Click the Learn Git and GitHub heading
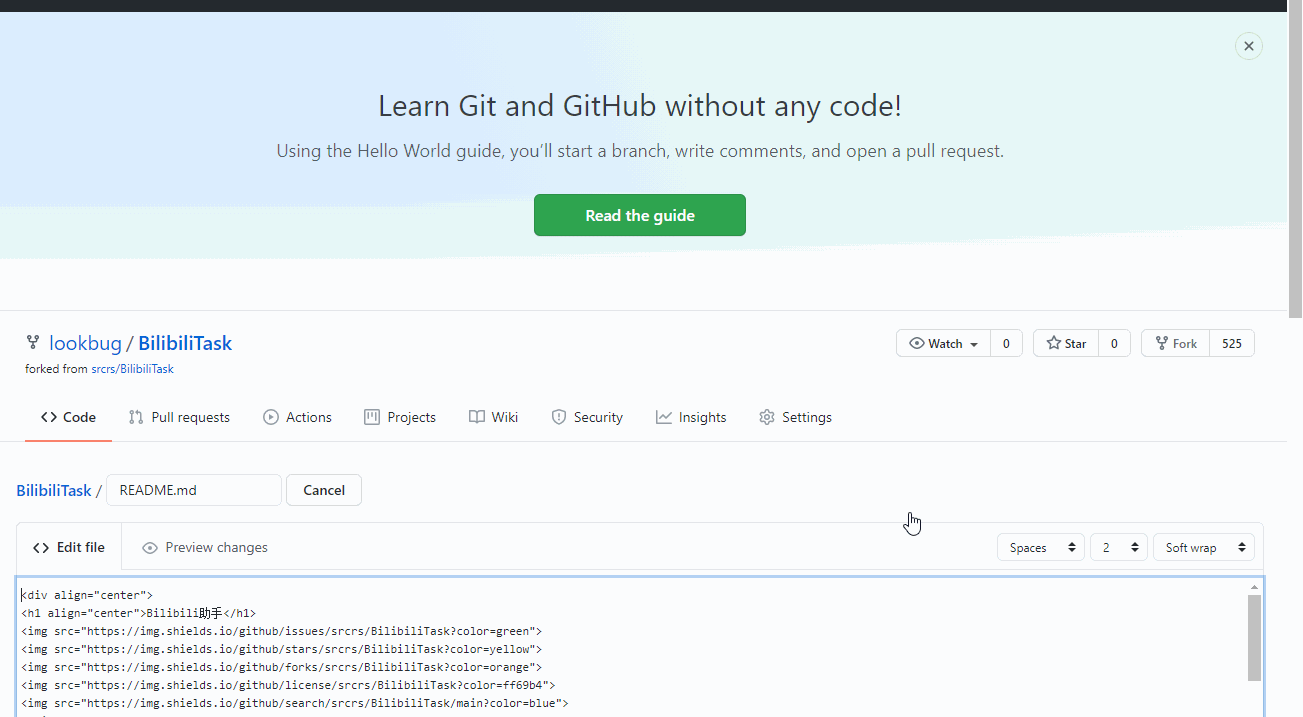 click(640, 105)
